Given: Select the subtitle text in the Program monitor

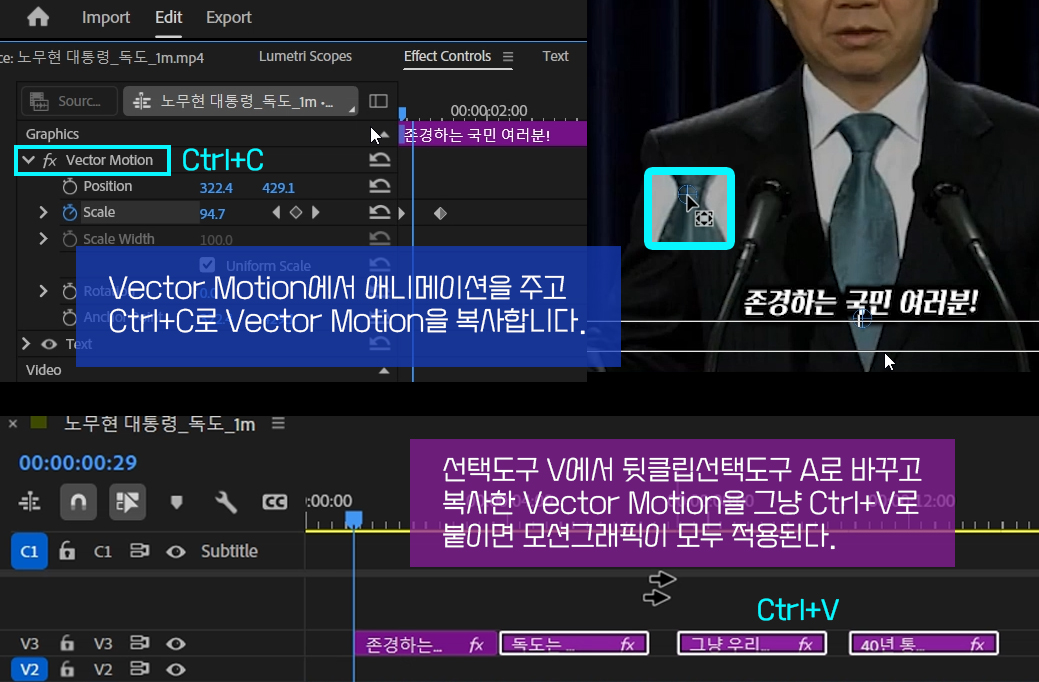Looking at the screenshot, I should click(859, 303).
